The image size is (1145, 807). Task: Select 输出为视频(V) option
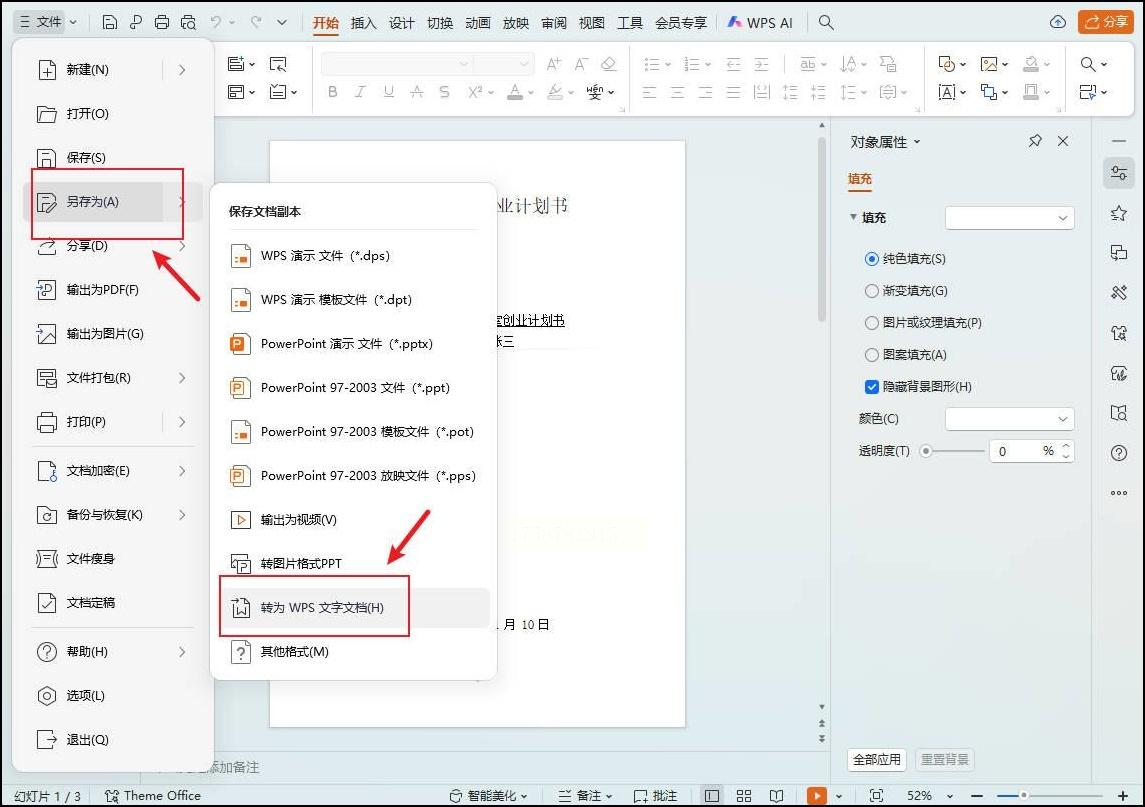(x=355, y=520)
